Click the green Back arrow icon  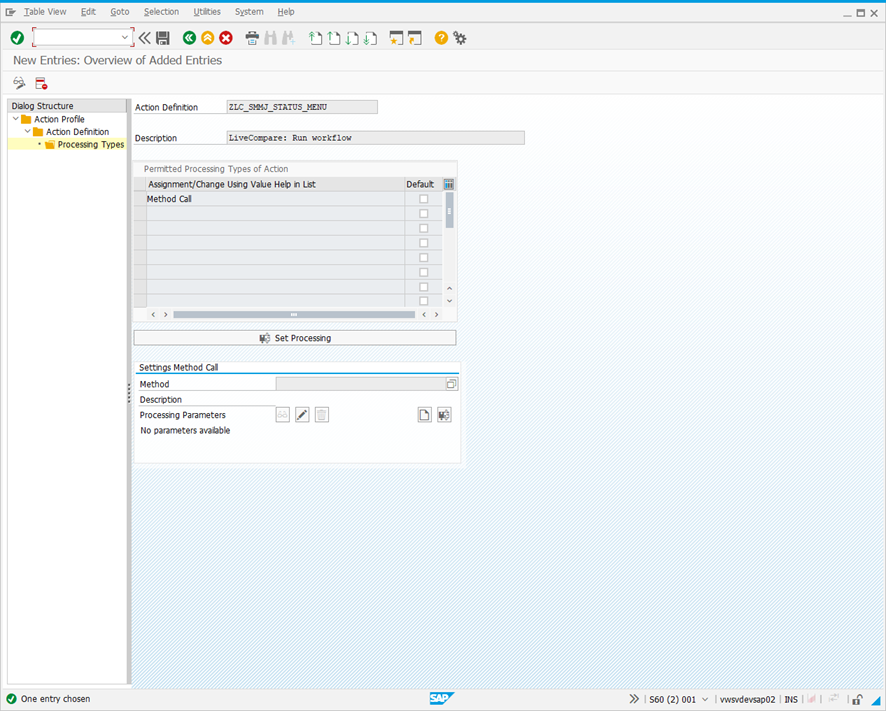[x=189, y=38]
